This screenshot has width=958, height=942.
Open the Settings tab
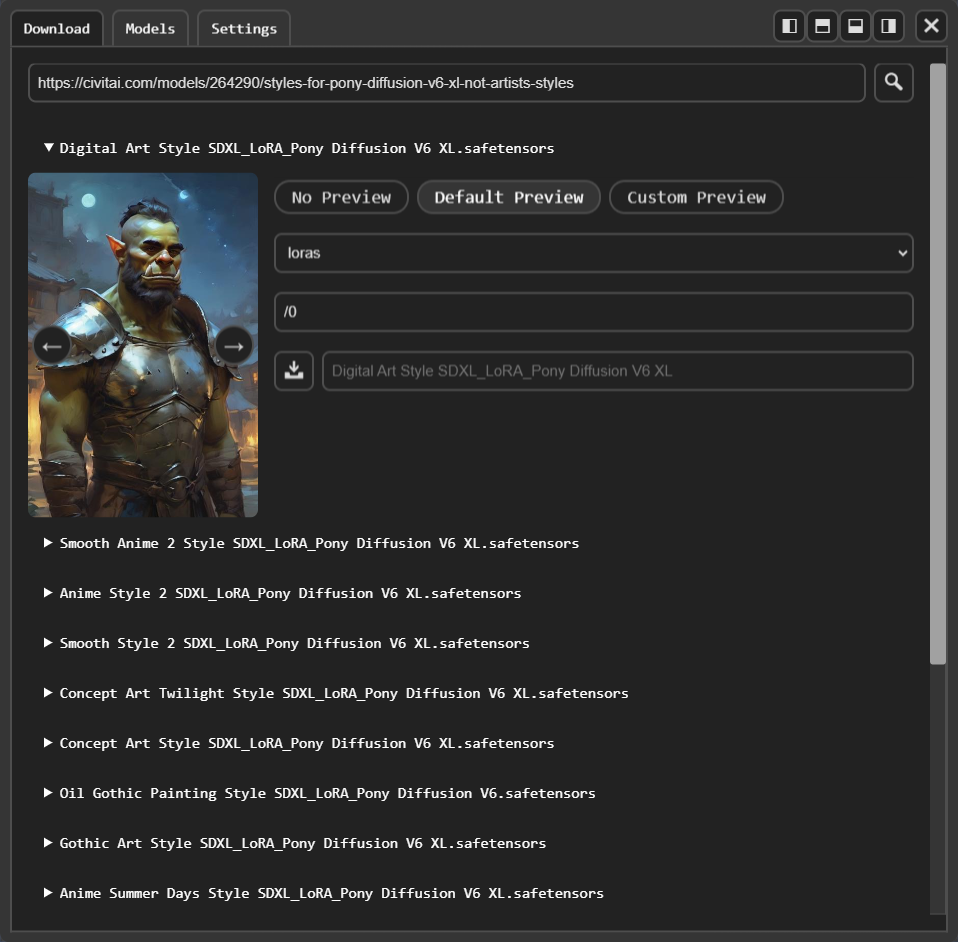[243, 28]
